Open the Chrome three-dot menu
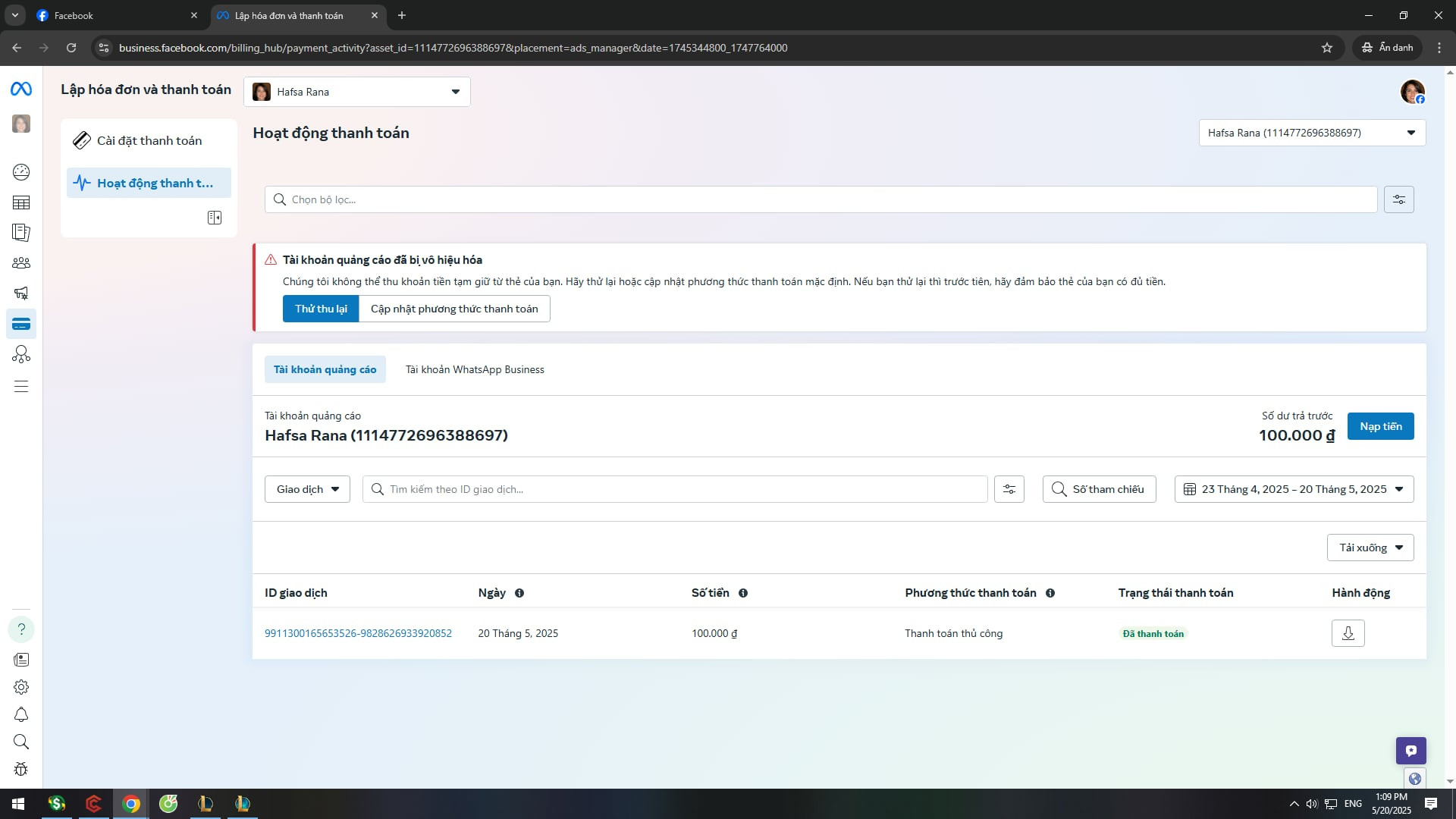Viewport: 1456px width, 819px height. tap(1439, 48)
